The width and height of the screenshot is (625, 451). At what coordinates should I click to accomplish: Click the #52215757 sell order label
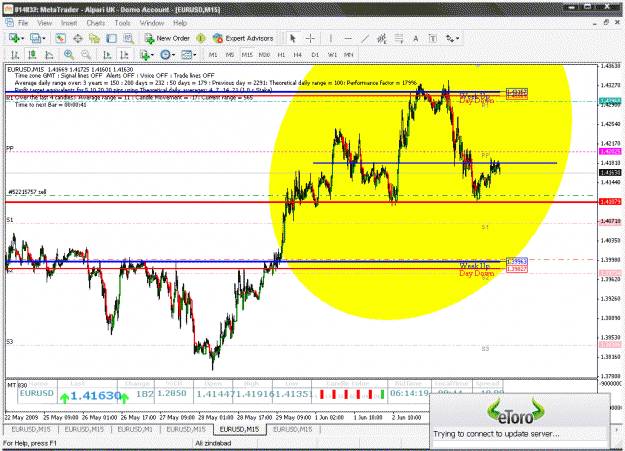click(27, 192)
